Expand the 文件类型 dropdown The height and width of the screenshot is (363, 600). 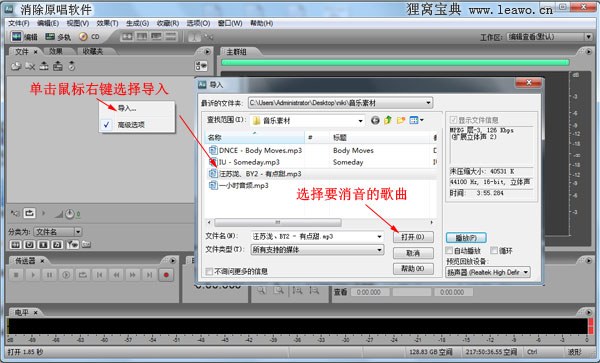(x=379, y=250)
